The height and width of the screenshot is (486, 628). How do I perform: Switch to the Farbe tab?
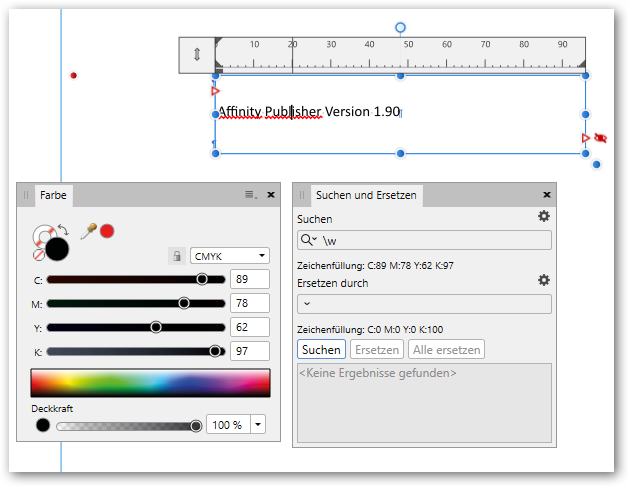click(53, 195)
